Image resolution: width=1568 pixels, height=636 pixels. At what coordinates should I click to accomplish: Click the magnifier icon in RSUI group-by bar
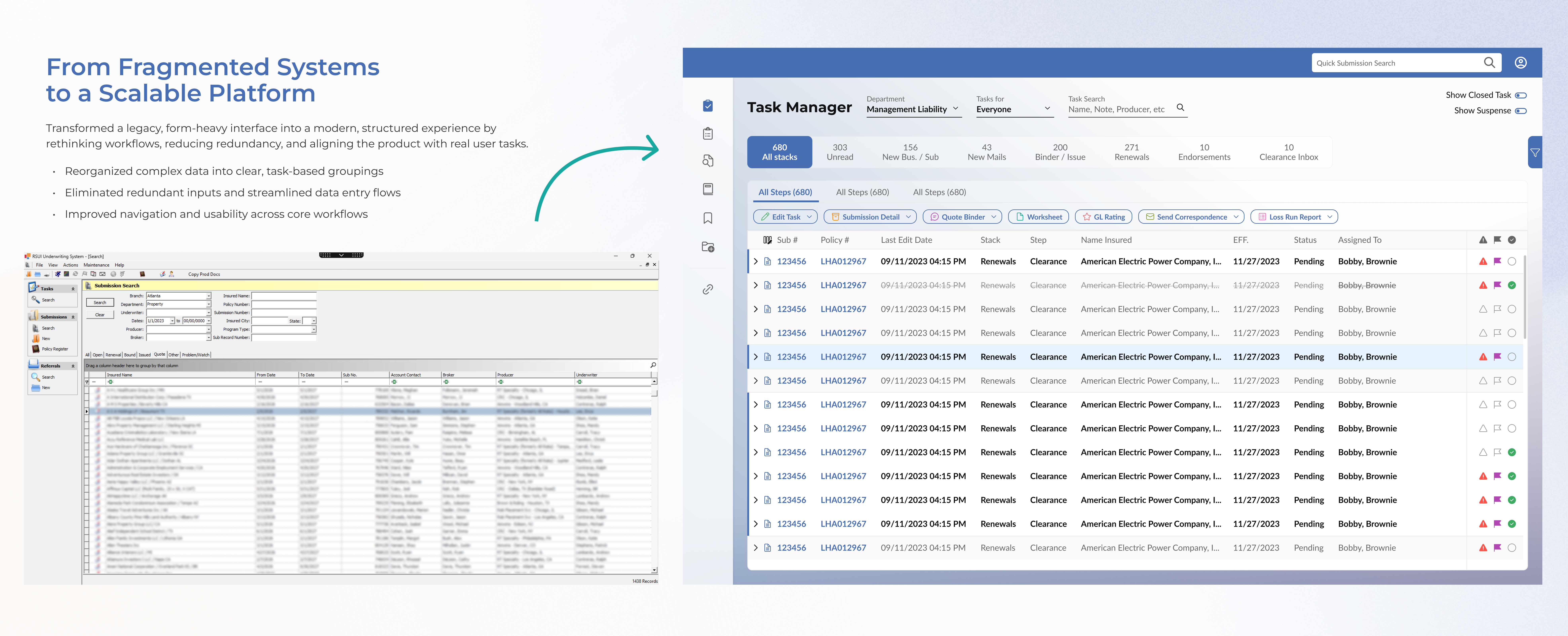(x=653, y=365)
